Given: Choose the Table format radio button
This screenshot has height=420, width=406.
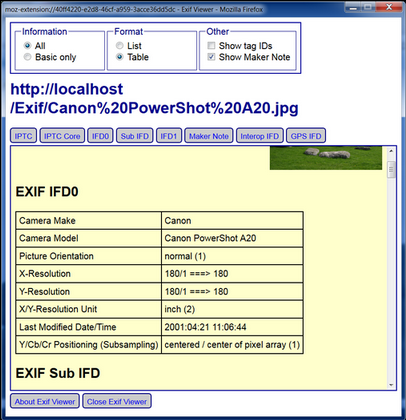Looking at the screenshot, I should (119, 57).
